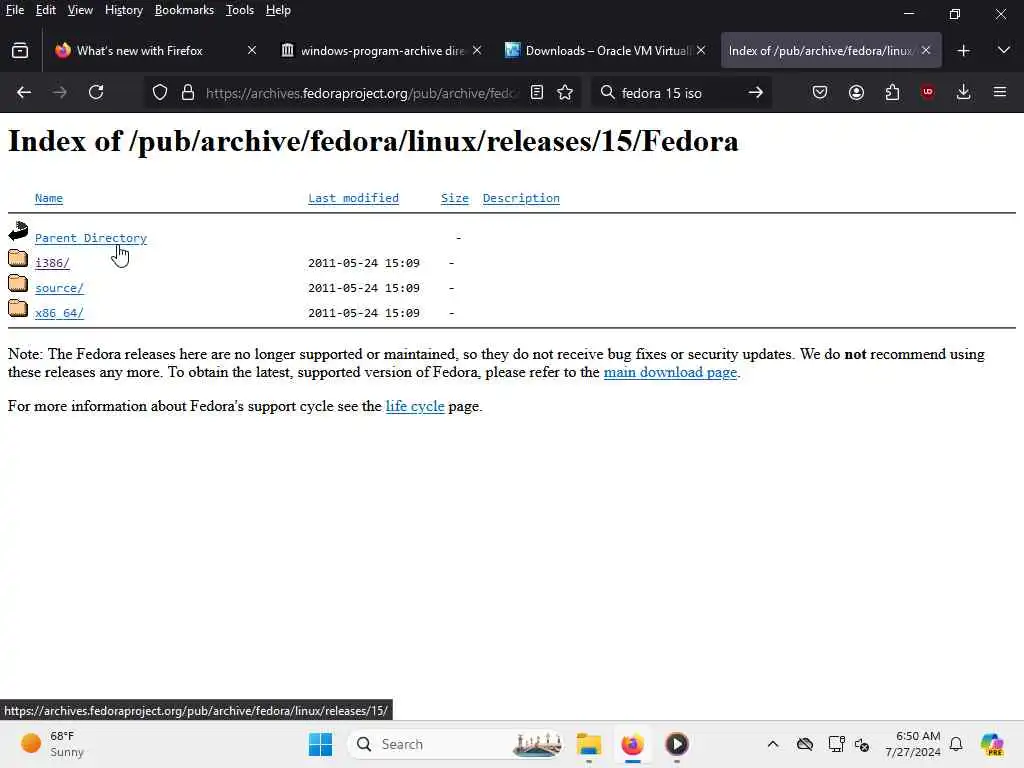Show hidden system tray icons

(773, 744)
